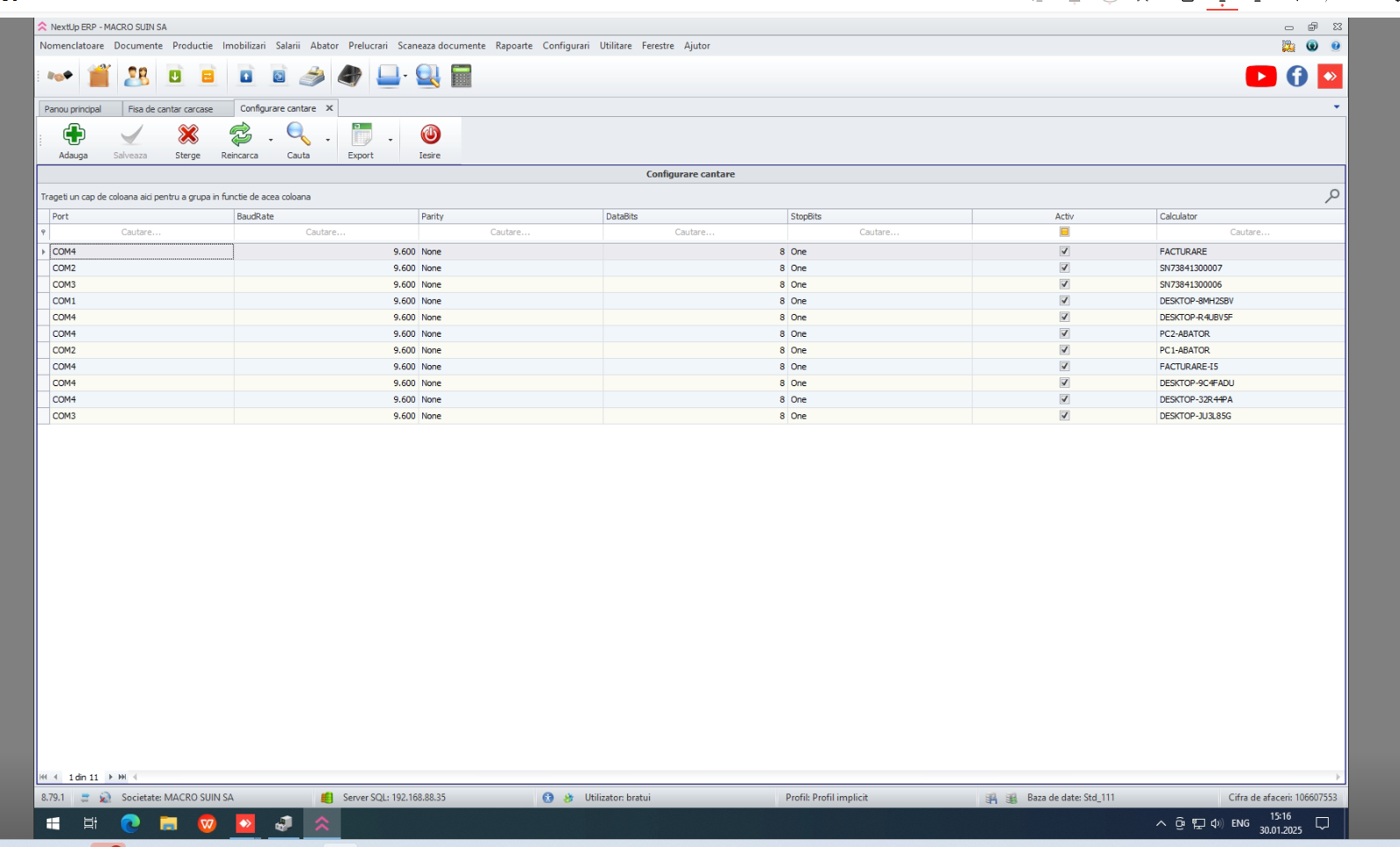Screen dimensions: 1400x847
Task: Toggle Activ checkbox for PC2-ABATOR row
Action: click(1064, 334)
